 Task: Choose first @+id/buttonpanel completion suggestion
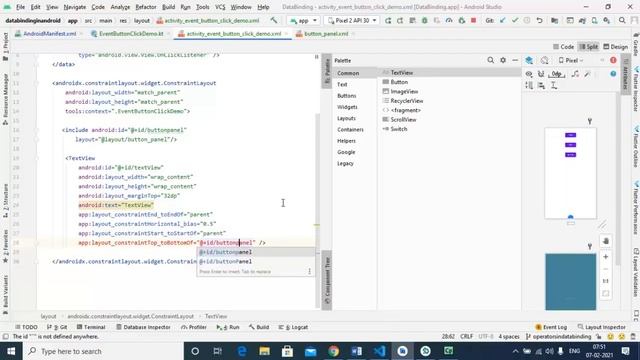point(256,252)
